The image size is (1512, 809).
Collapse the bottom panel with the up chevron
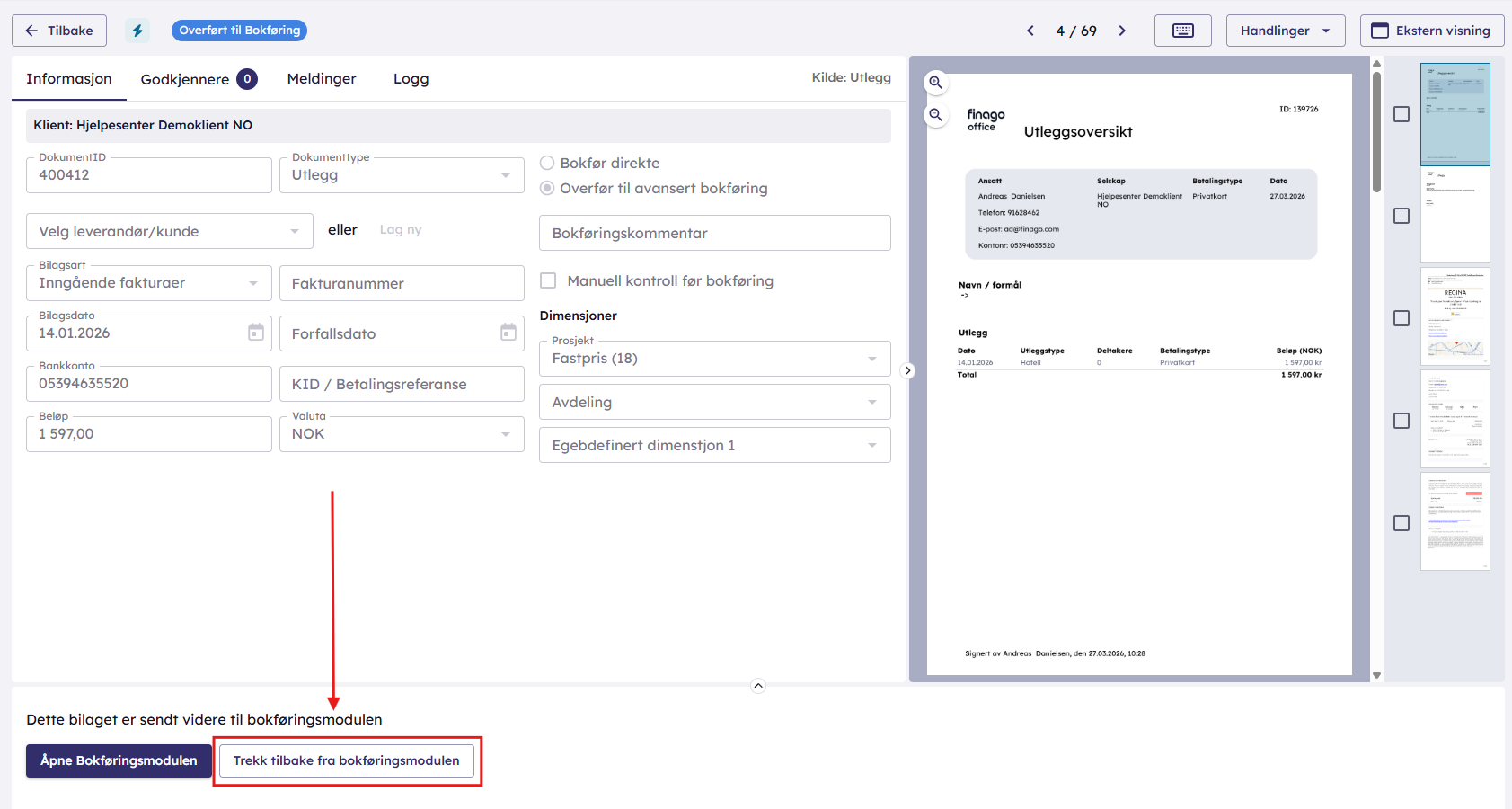[758, 686]
